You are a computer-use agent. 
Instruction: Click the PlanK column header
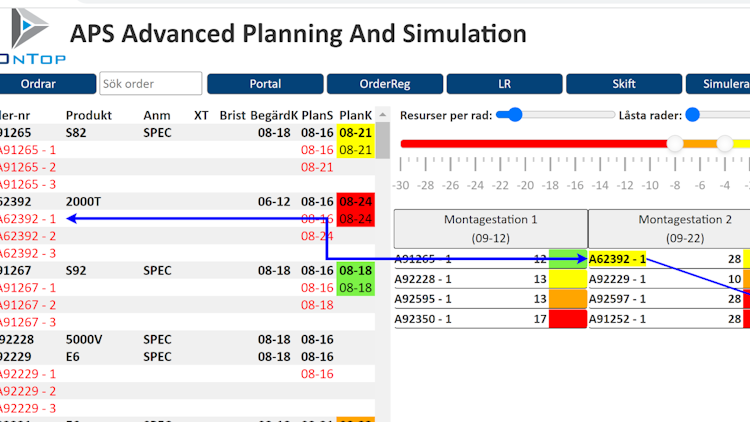click(x=355, y=115)
